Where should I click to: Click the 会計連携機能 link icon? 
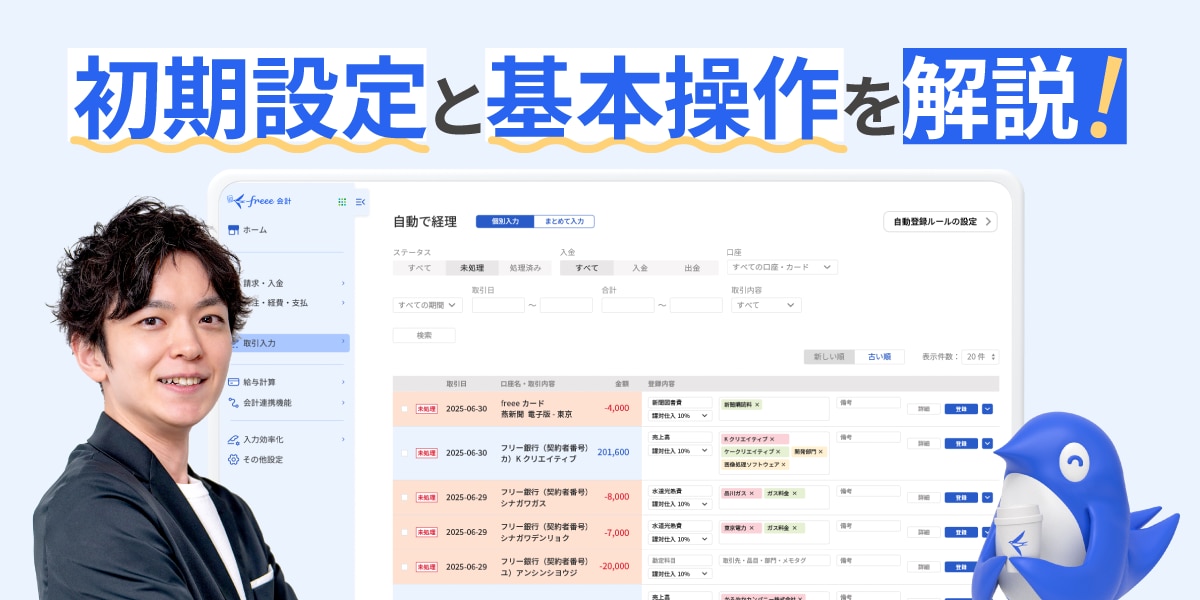point(233,403)
